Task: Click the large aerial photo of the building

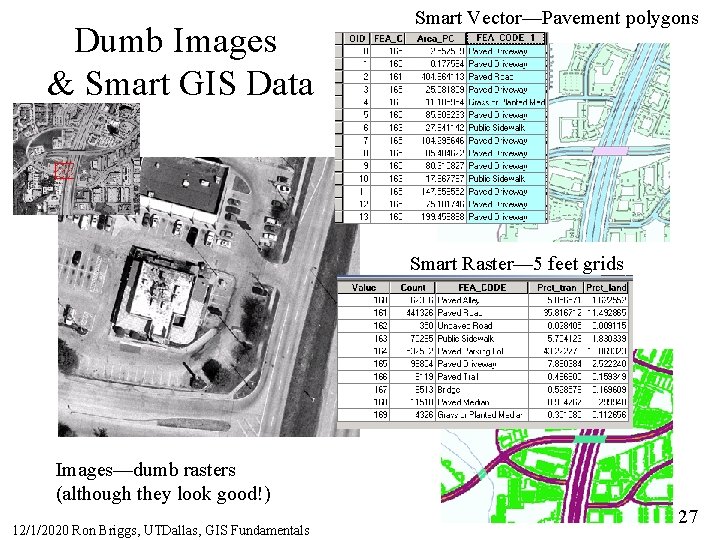Action: point(209,297)
